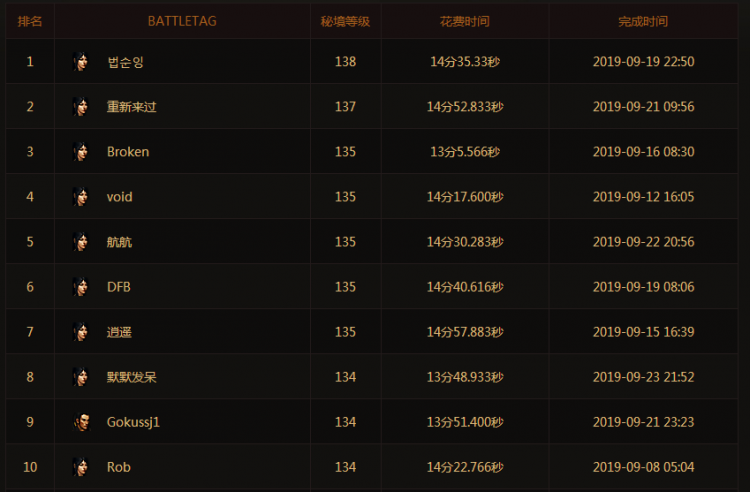Screen dimensions: 750x492
Task: Sort by 花费时间 column header
Action: [464, 21]
